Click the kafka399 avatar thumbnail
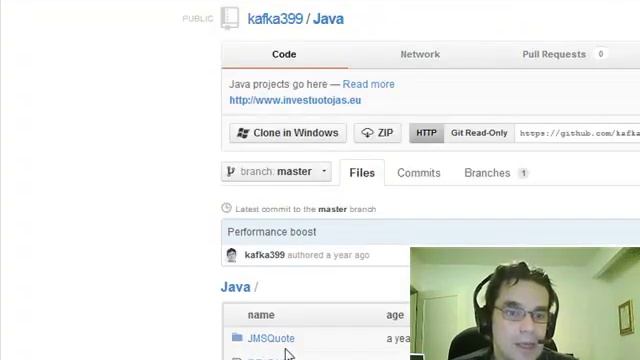The height and width of the screenshot is (360, 640). (x=232, y=255)
